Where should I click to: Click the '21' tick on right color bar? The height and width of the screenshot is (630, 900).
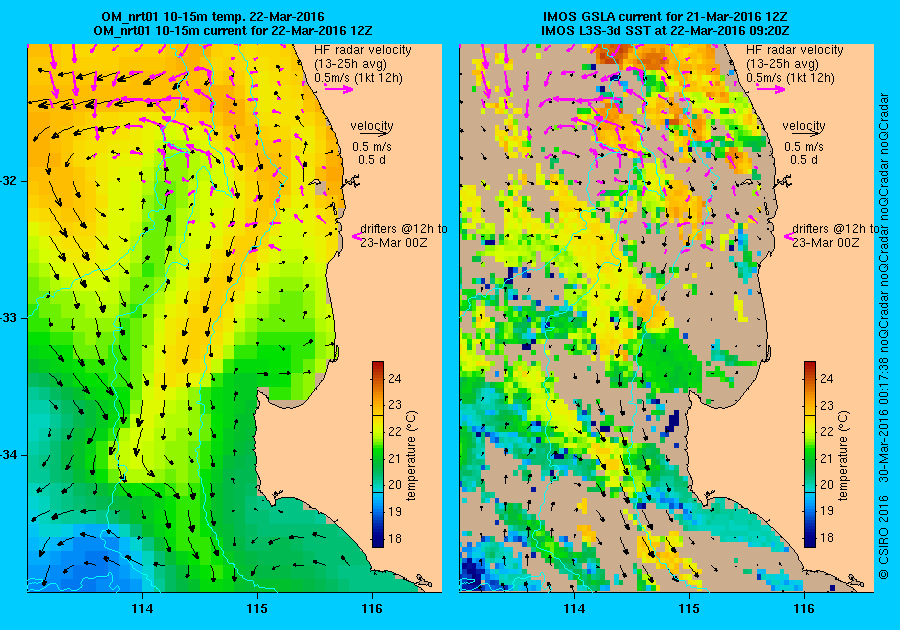(827, 458)
